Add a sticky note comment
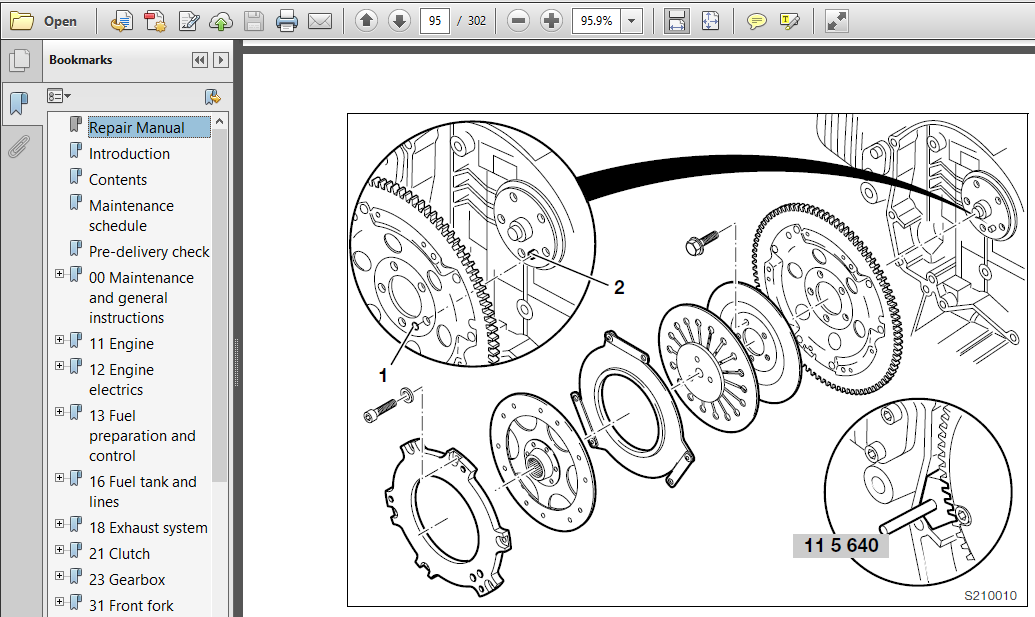Image resolution: width=1035 pixels, height=617 pixels. click(x=756, y=21)
